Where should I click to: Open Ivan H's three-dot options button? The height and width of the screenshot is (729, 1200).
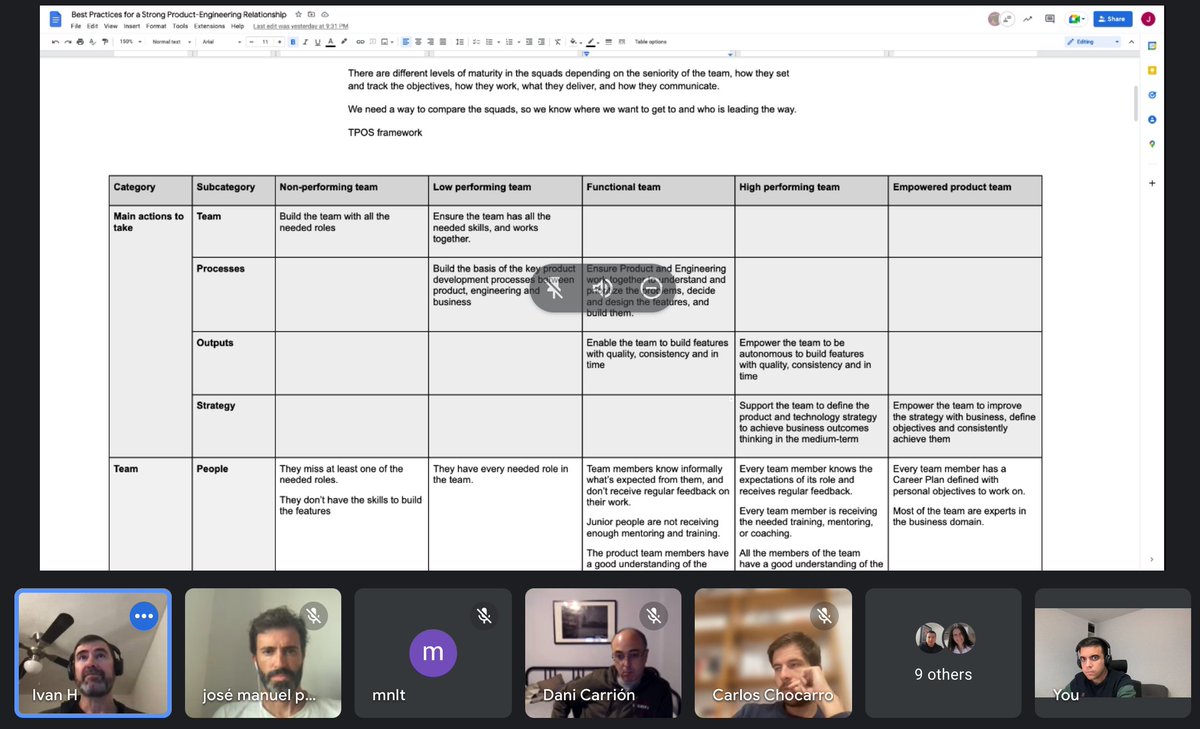click(x=144, y=616)
